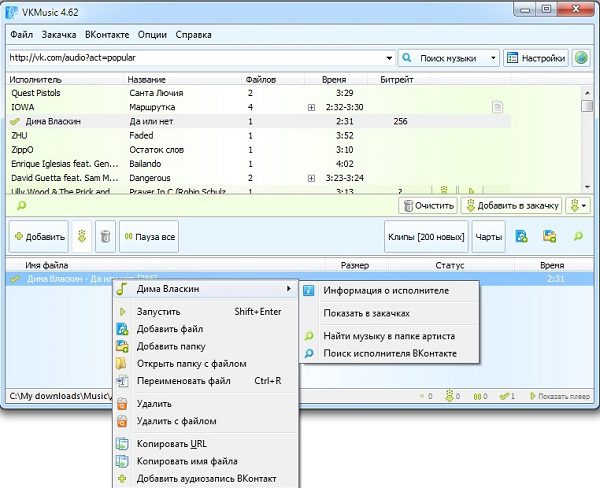The width and height of the screenshot is (600, 488).
Task: Click the paused downloads counter in status bar
Action: pyautogui.click(x=480, y=396)
